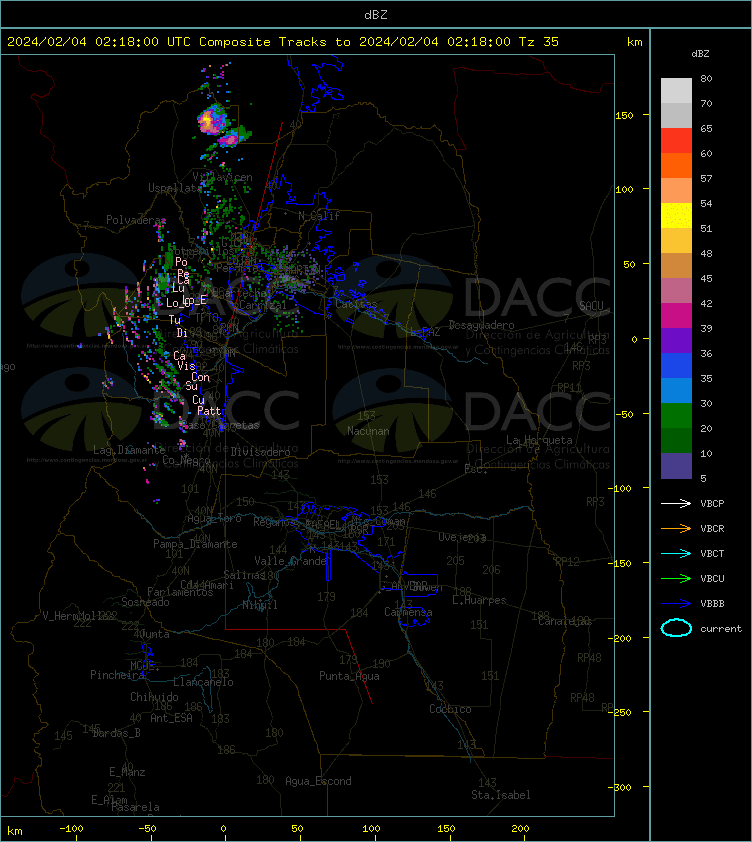This screenshot has height=842, width=752.
Task: Click the 'Desaguadero' map label
Action: click(x=481, y=325)
